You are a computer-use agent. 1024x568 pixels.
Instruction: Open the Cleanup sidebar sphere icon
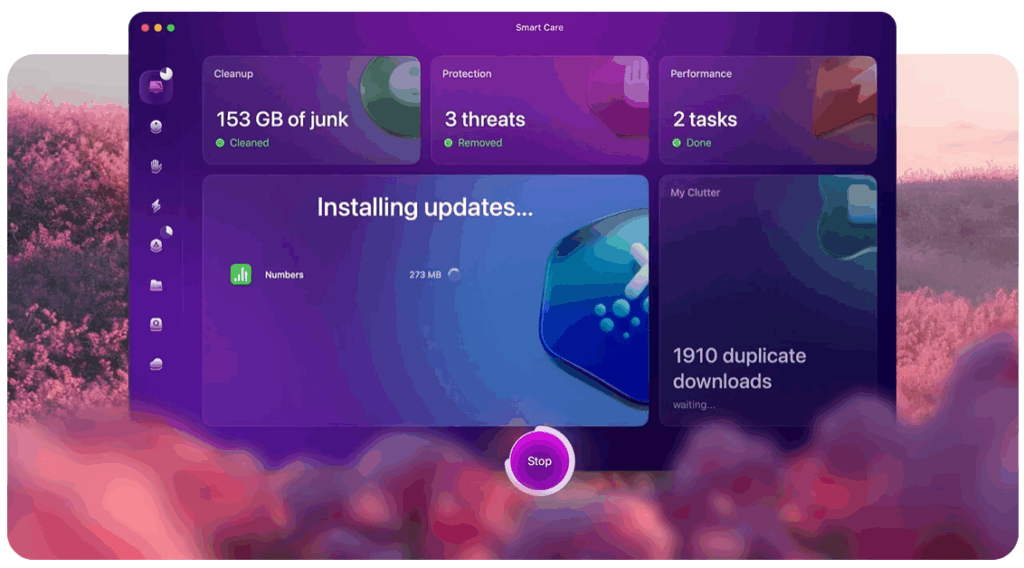[x=156, y=127]
